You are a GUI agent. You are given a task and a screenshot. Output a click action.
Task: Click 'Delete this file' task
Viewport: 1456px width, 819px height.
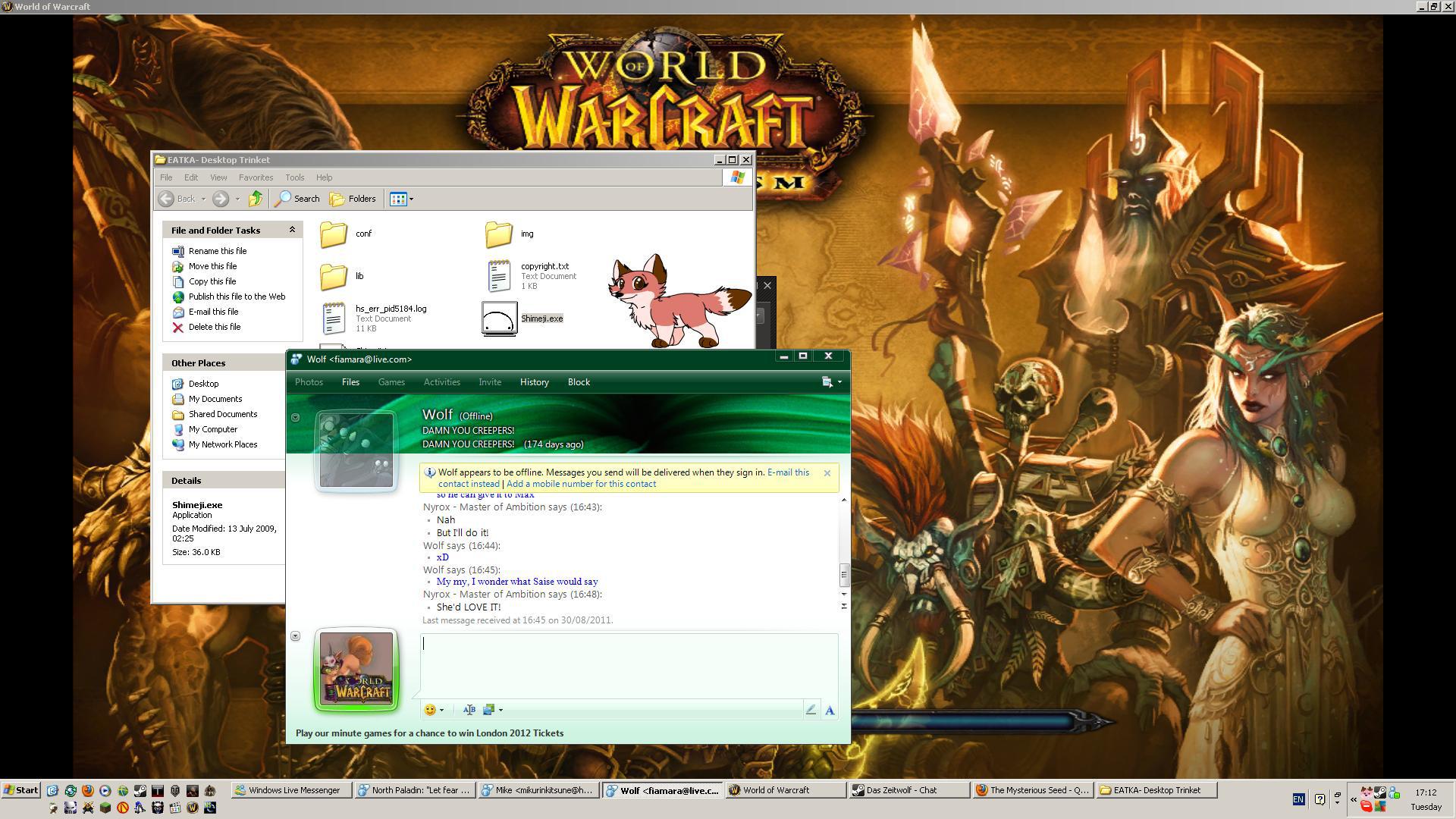pos(206,327)
